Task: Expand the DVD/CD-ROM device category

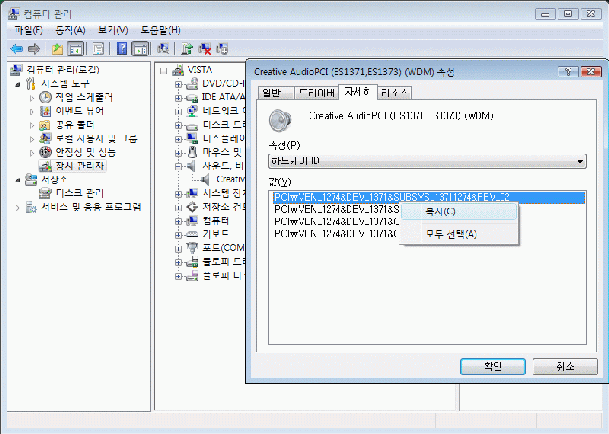Action: point(178,84)
